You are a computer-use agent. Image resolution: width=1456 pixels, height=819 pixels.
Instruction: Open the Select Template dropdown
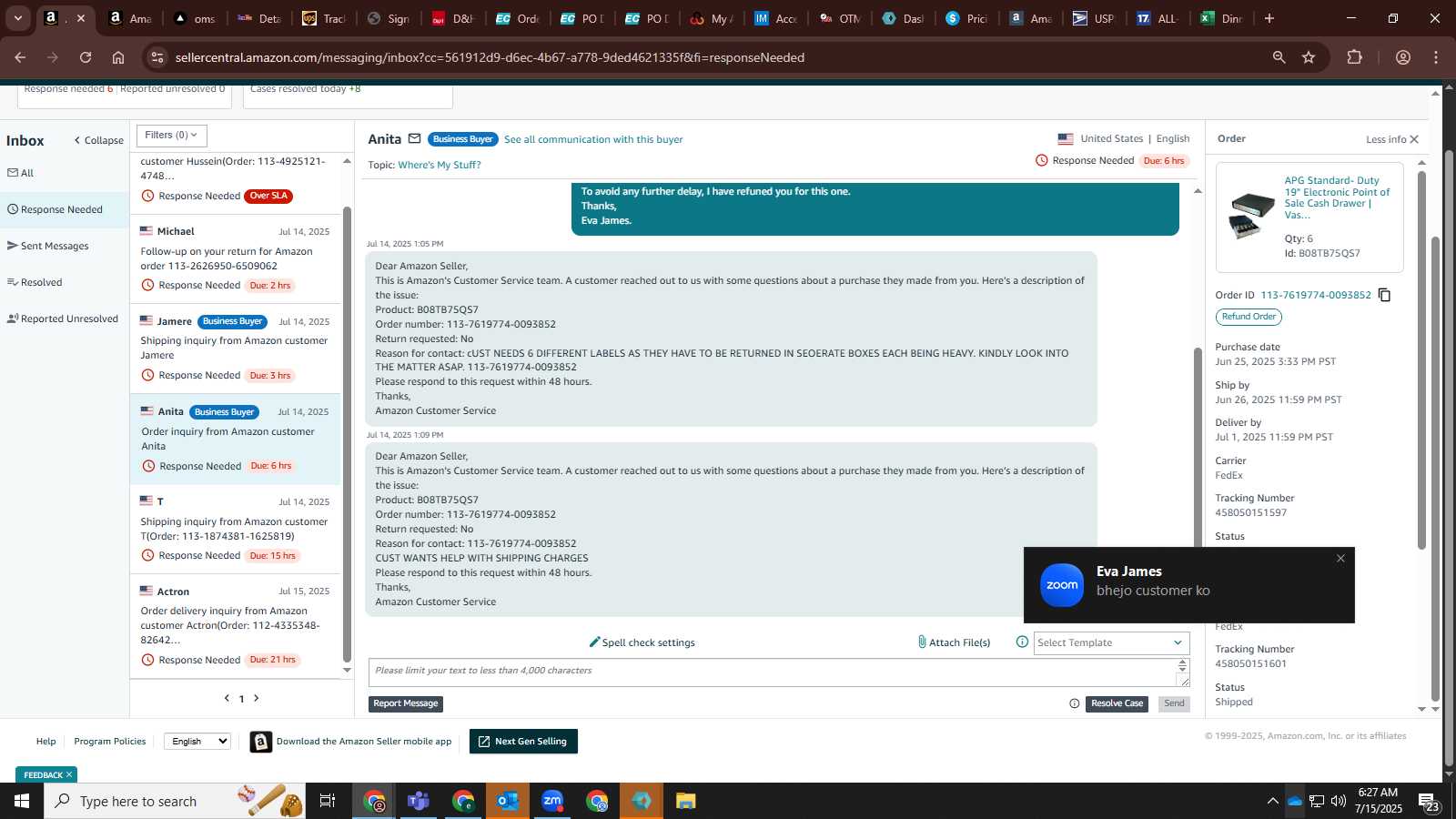tap(1111, 642)
